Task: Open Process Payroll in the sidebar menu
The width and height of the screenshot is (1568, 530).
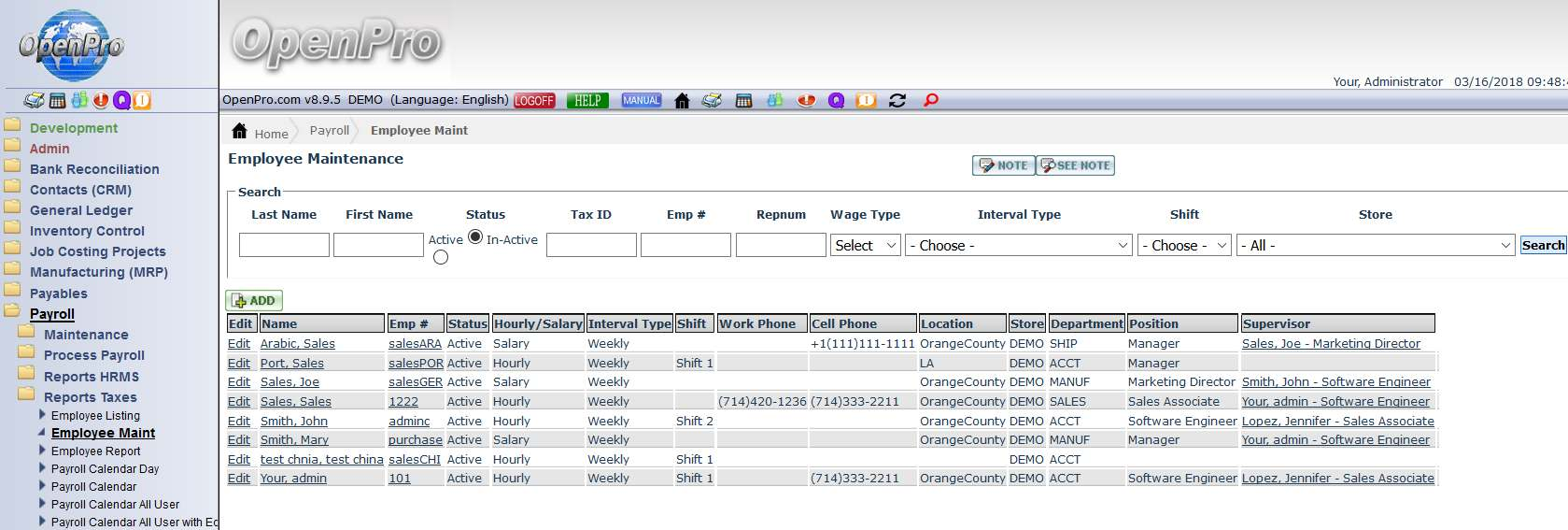Action: coord(94,355)
